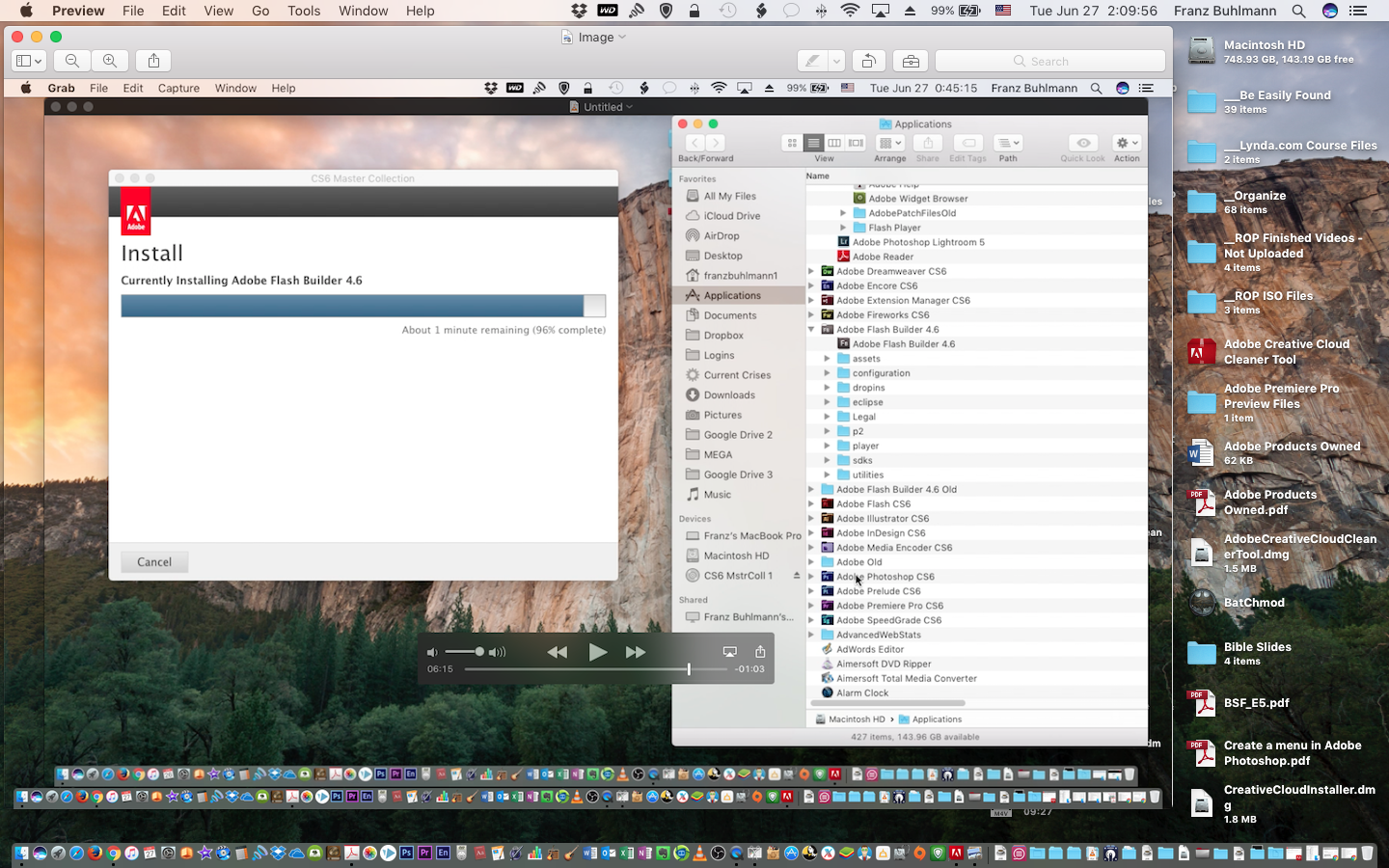
Task: Click the fast-forward button in the video controller
Action: pyautogui.click(x=636, y=652)
